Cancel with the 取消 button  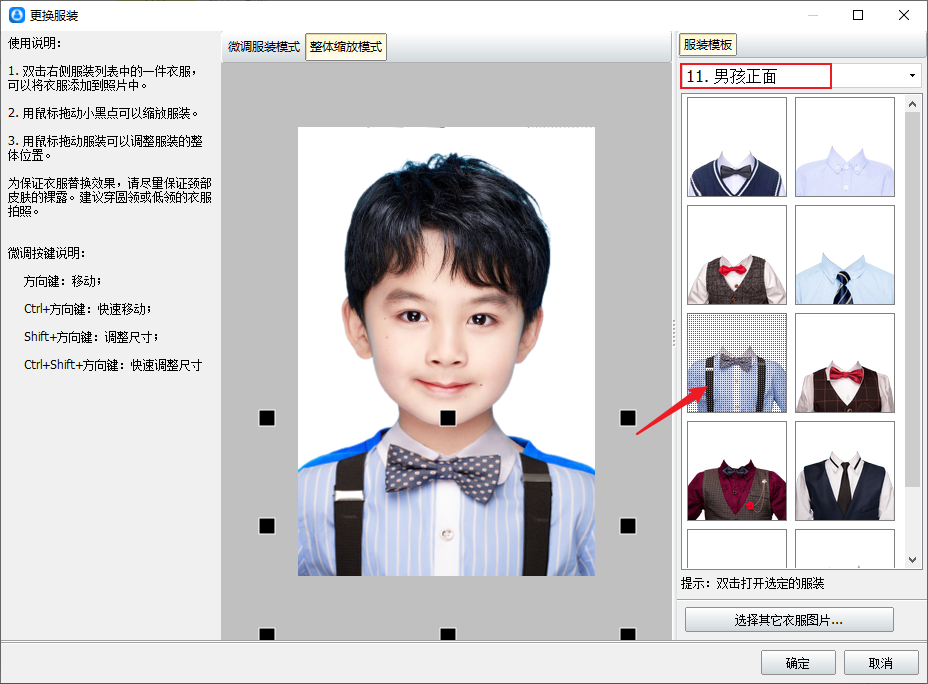coord(881,663)
